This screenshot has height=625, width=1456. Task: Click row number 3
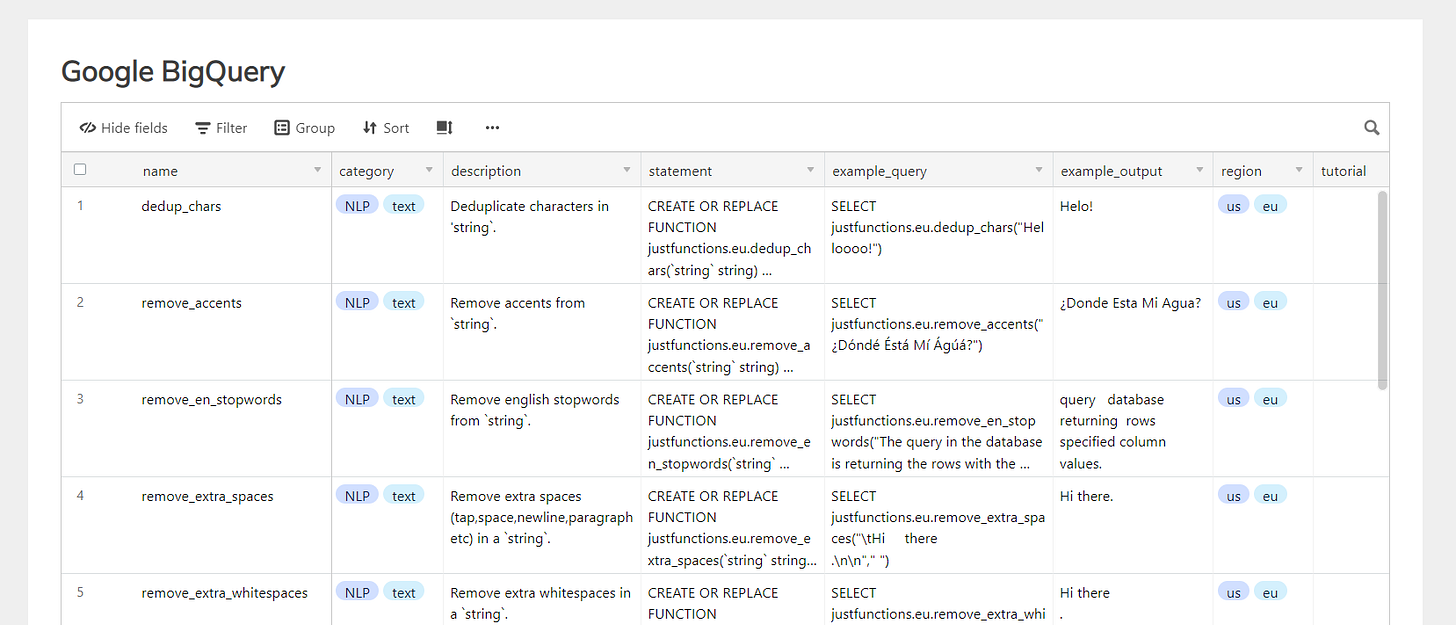coord(80,399)
